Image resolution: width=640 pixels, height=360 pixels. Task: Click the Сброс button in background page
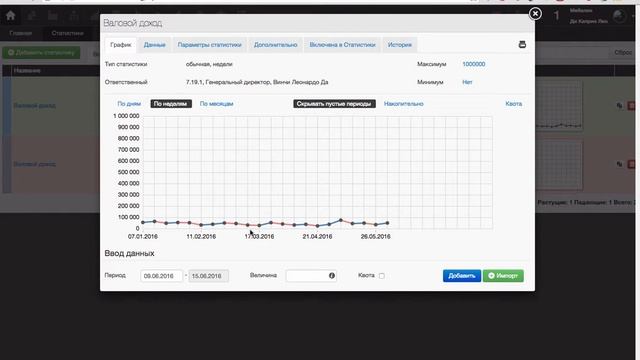pyautogui.click(x=623, y=53)
